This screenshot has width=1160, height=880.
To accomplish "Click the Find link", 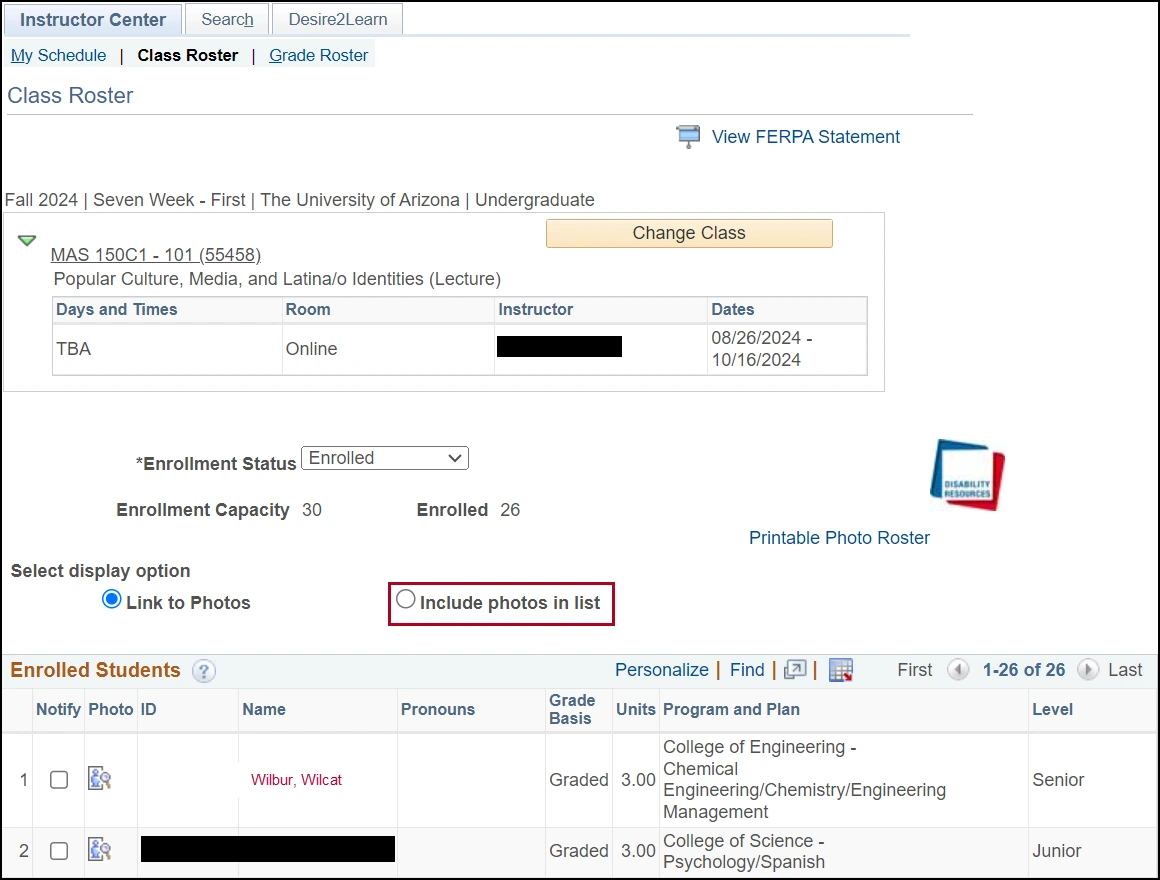I will (x=746, y=670).
